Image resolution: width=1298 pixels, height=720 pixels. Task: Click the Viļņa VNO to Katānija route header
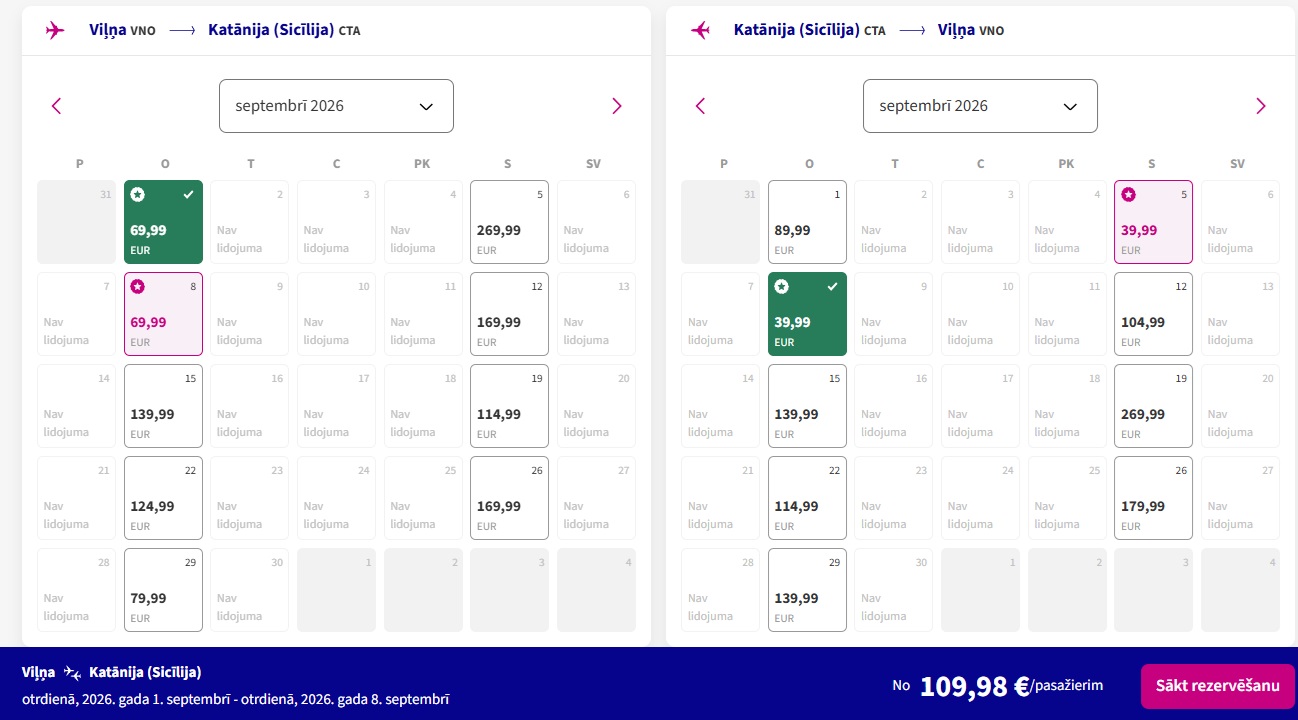pos(224,30)
